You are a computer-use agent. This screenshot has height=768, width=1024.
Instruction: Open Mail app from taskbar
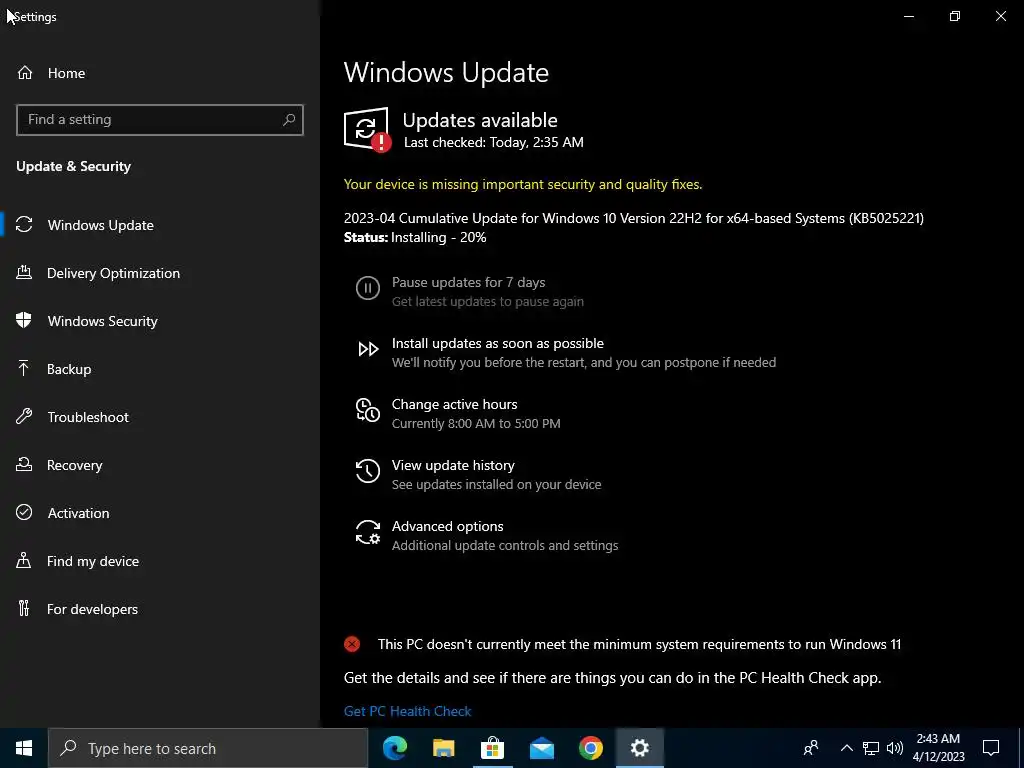pos(541,748)
